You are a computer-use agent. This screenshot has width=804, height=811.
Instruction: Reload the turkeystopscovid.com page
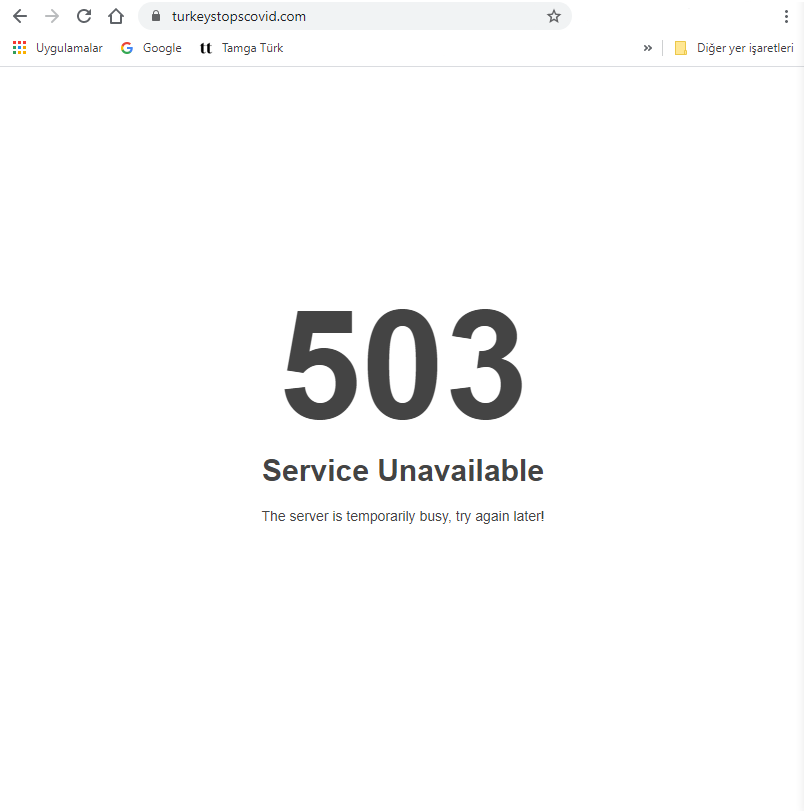[84, 17]
